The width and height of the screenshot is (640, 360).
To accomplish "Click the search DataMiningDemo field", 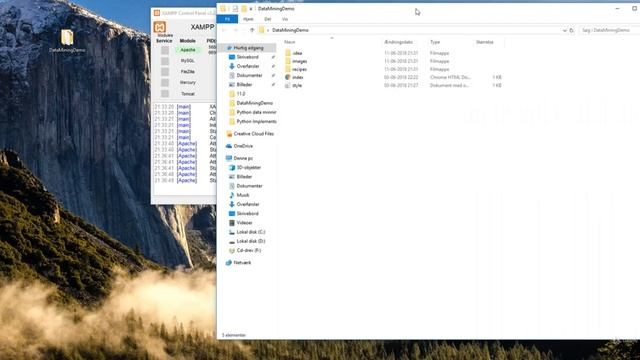I will (609, 30).
